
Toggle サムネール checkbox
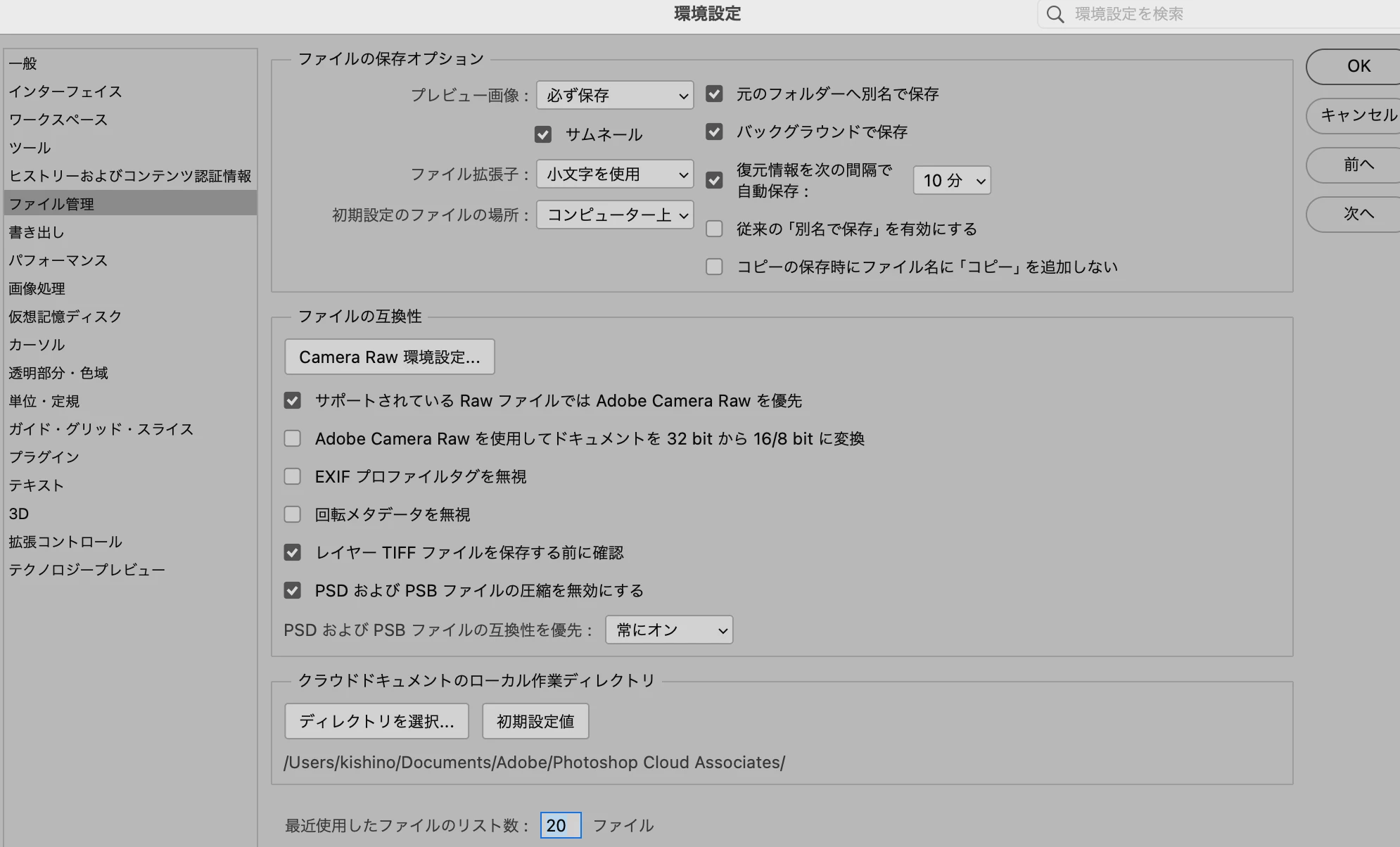(x=542, y=134)
